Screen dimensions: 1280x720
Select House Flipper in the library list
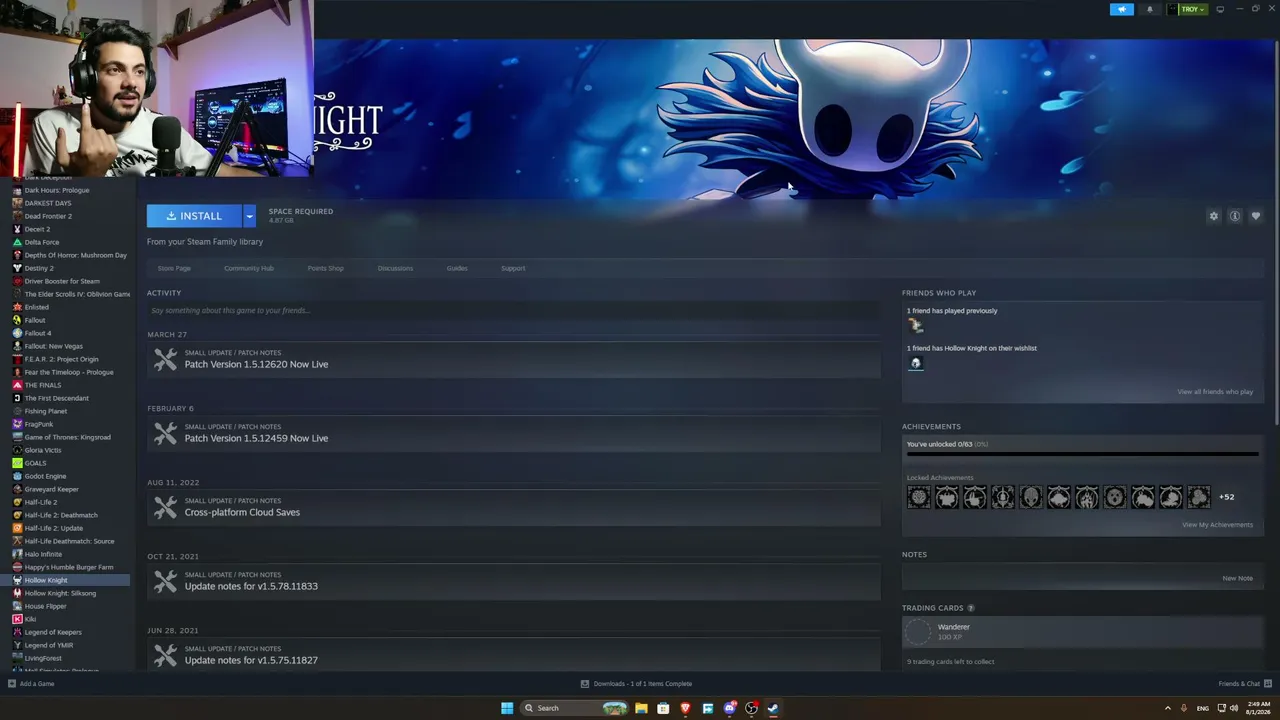(x=45, y=606)
